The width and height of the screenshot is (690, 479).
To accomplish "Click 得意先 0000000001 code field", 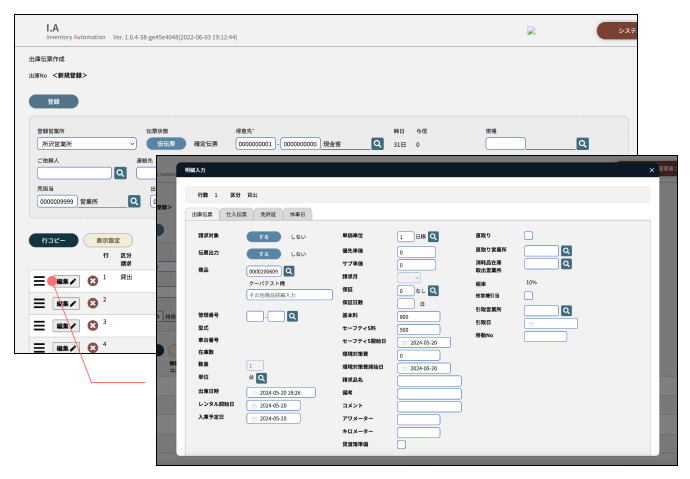I will (256, 144).
